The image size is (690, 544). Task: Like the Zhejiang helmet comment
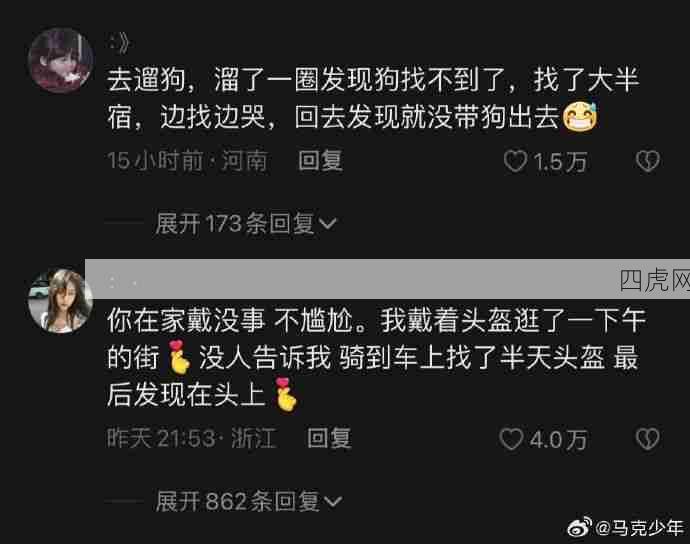tap(511, 439)
